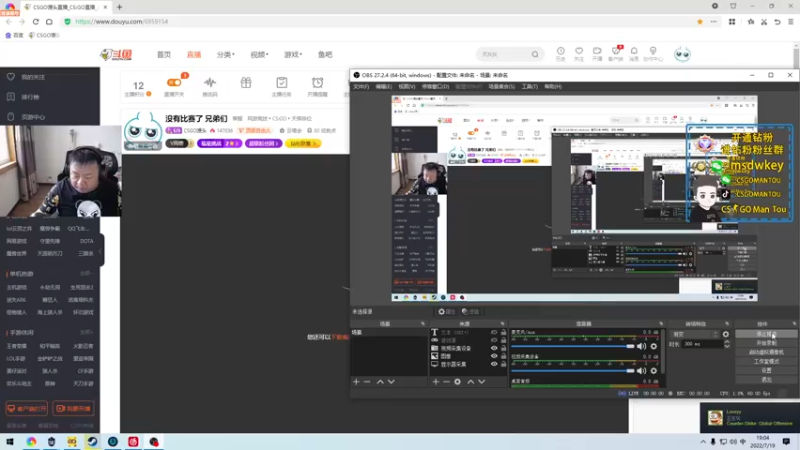Hide the 文本 (GDI+) source eye icon
800x450 pixels.
coord(494,332)
